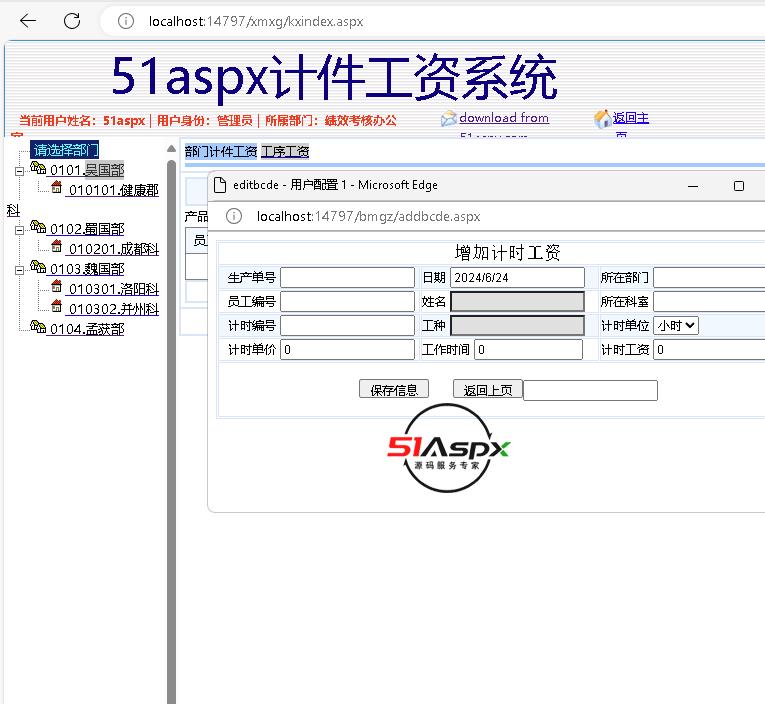Select 0101.吴国部 department link
The image size is (765, 704).
pos(87,170)
